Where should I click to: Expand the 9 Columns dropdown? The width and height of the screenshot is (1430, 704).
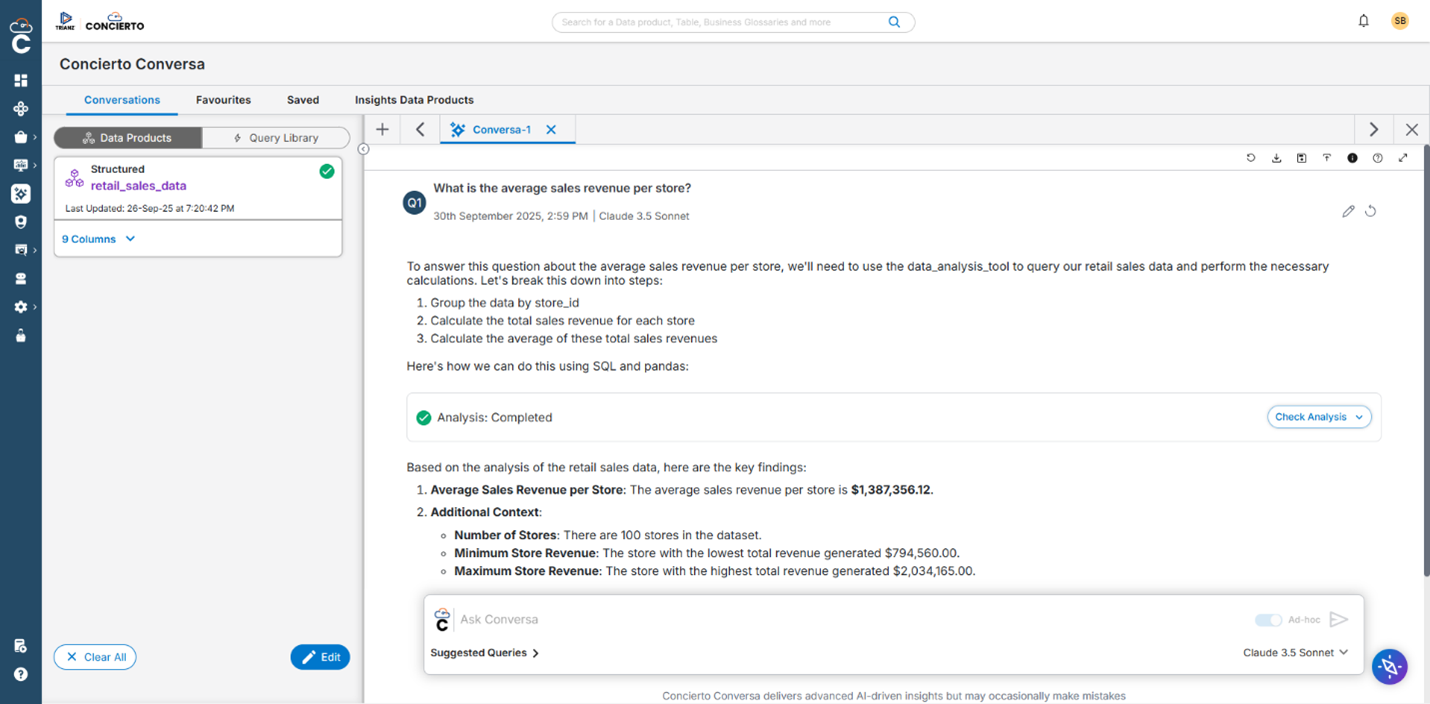pyautogui.click(x=97, y=239)
